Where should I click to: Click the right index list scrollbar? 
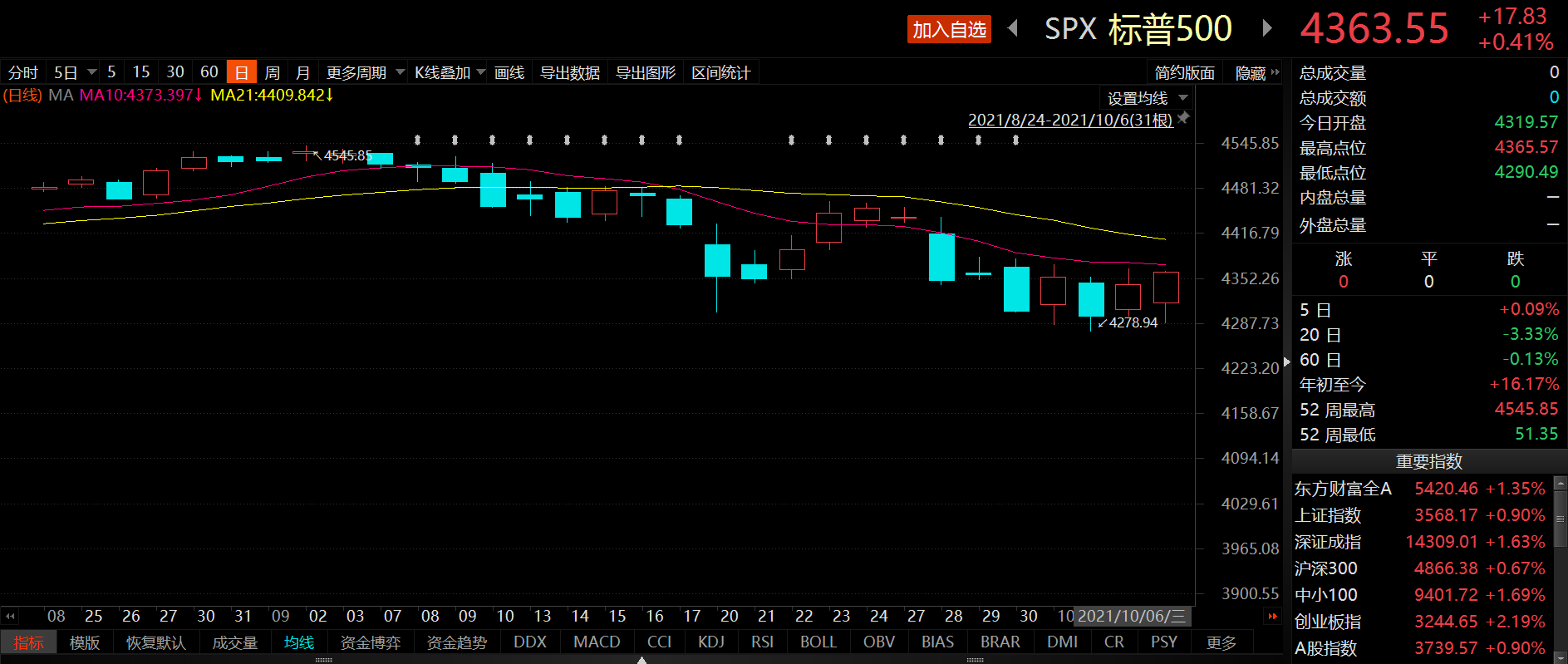tap(1560, 518)
